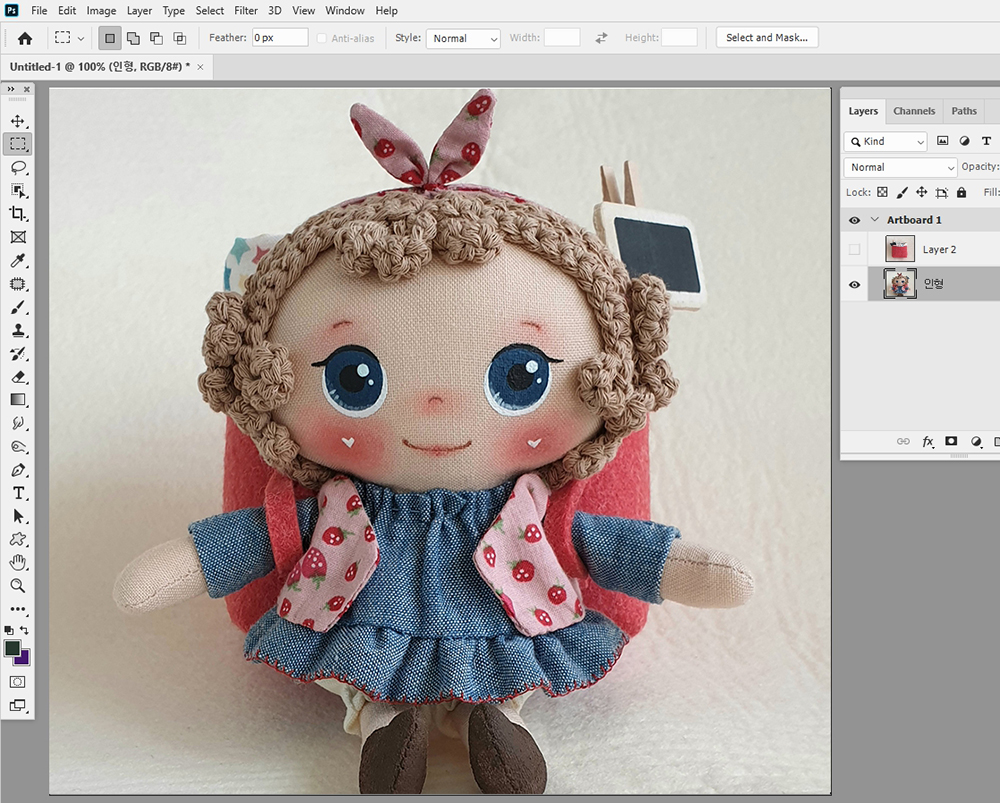Click the Home icon in options bar

(x=25, y=38)
